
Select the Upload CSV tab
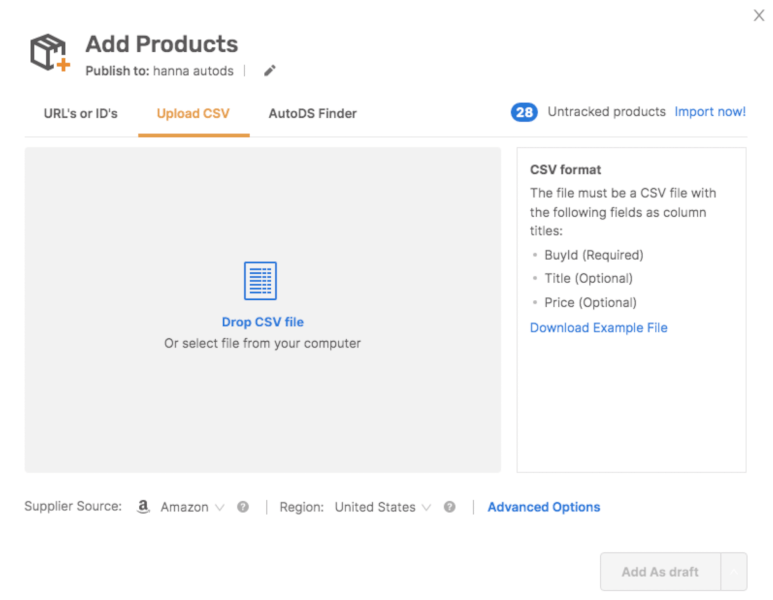pyautogui.click(x=193, y=113)
